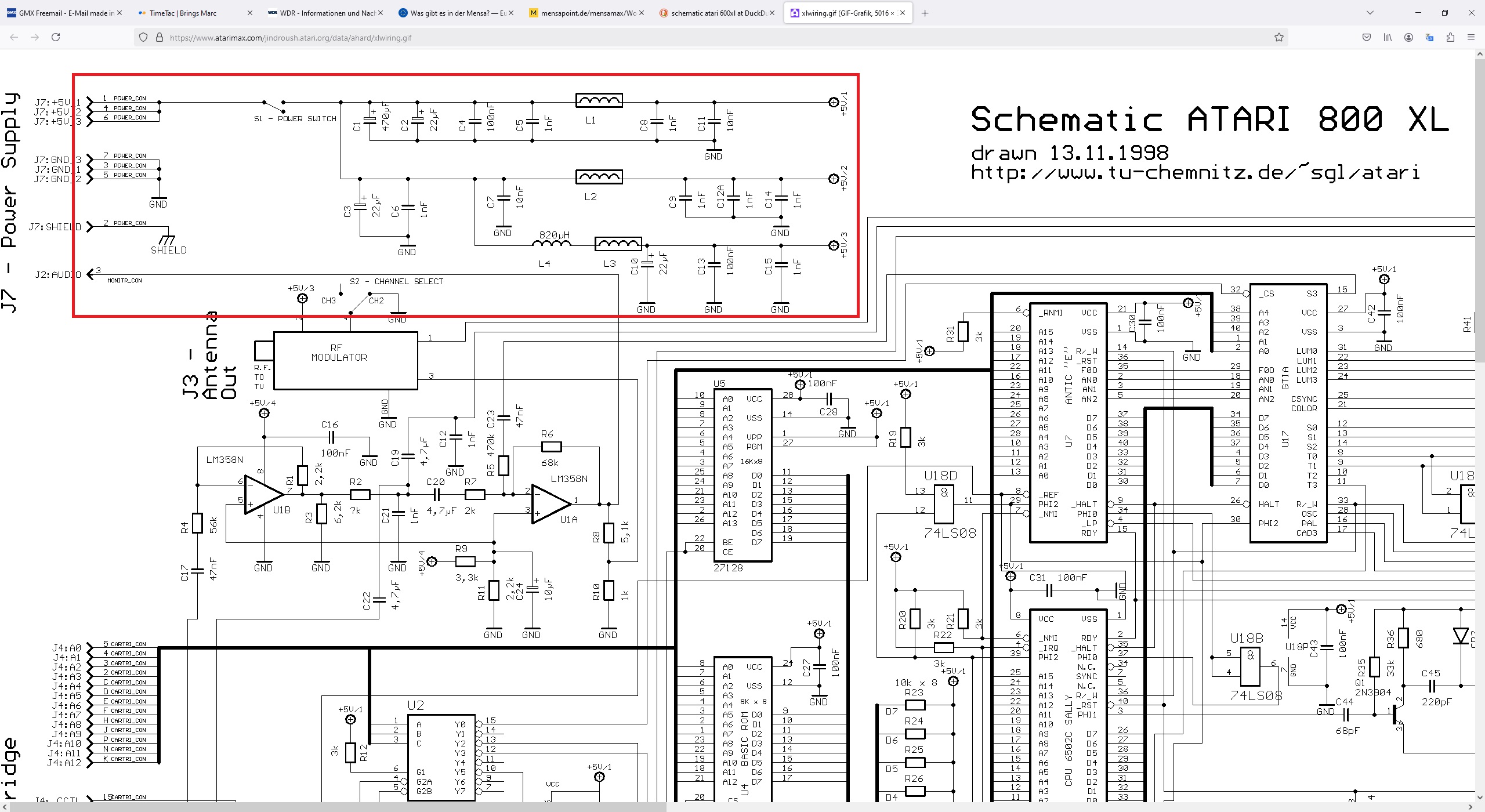Reload the current page
The image size is (1485, 812).
pos(56,38)
